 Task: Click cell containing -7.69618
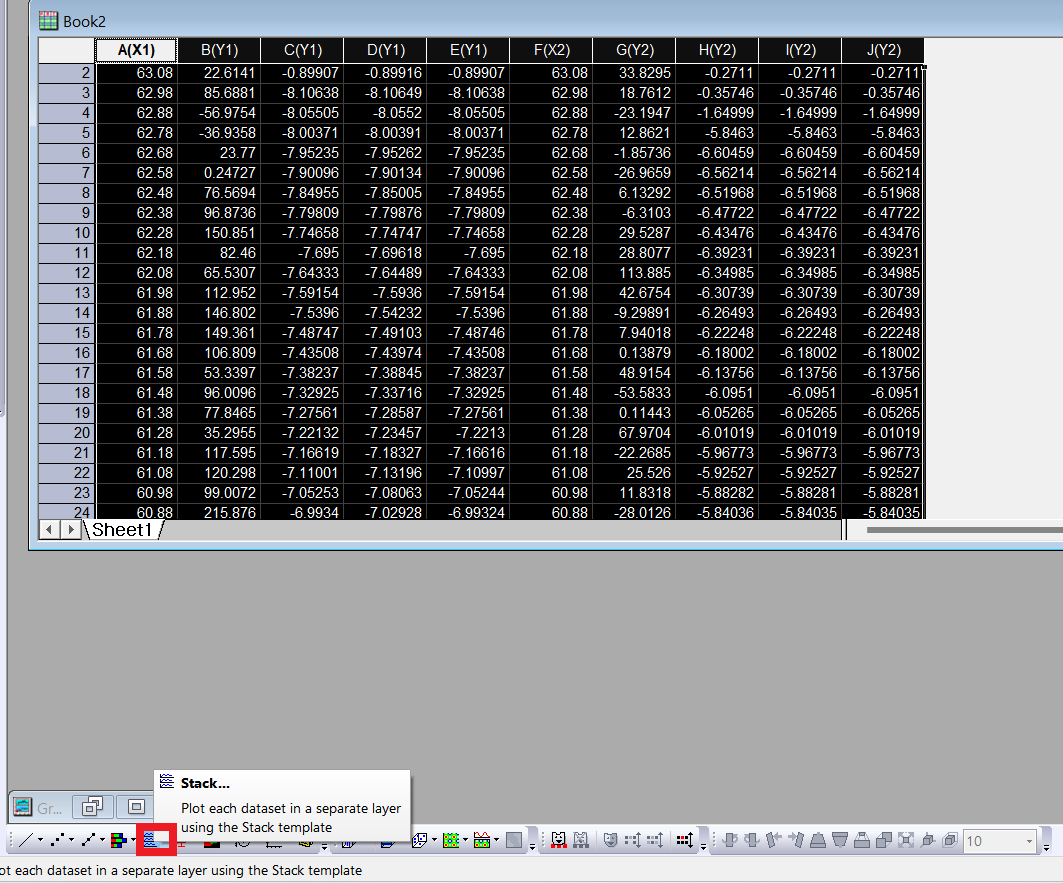pyautogui.click(x=385, y=253)
